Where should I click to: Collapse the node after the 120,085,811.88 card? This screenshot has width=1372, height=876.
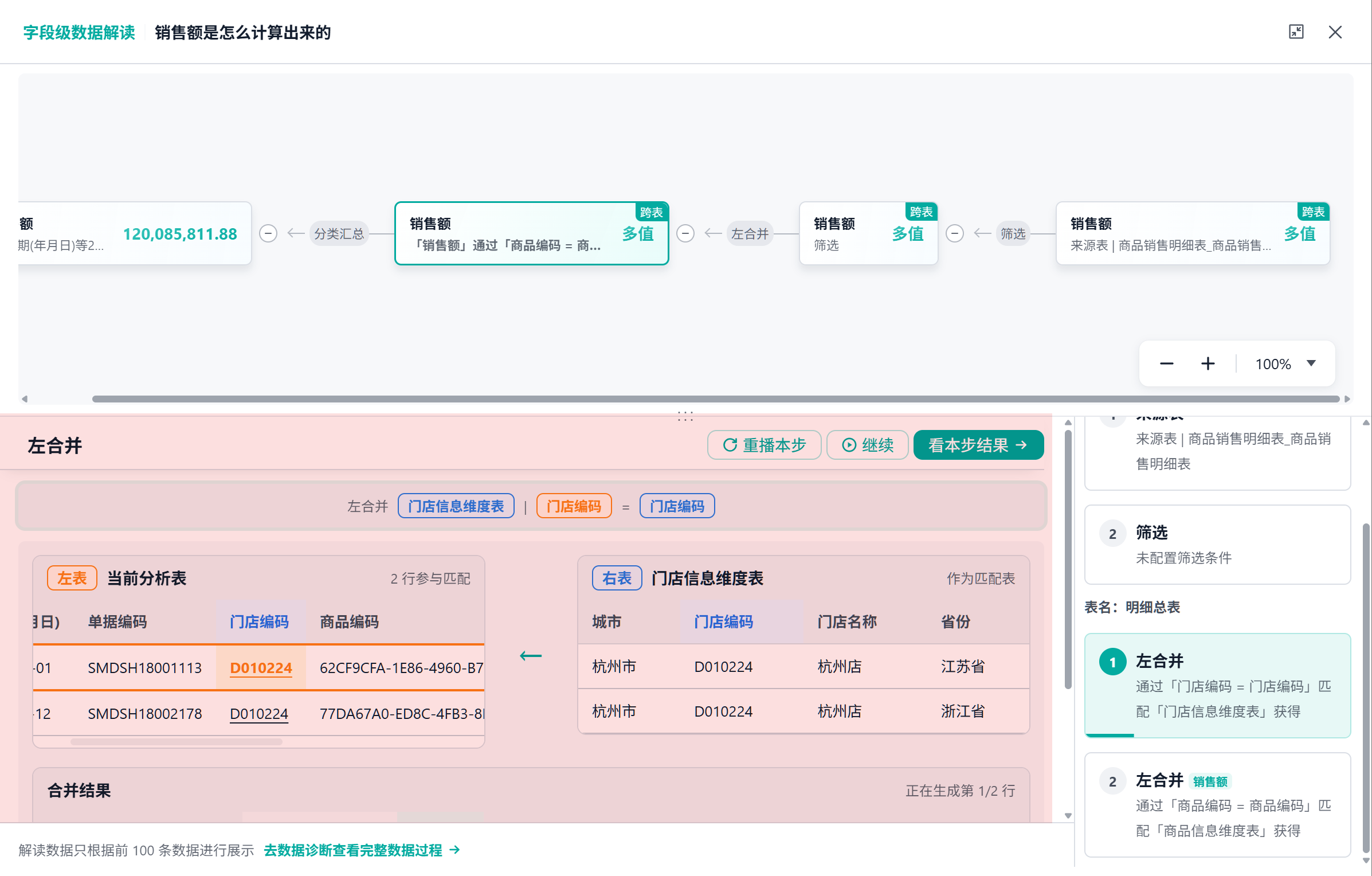pyautogui.click(x=268, y=233)
